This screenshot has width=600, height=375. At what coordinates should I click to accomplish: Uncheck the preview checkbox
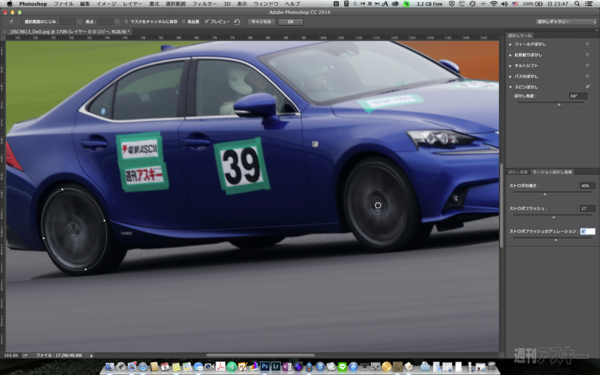(207, 22)
